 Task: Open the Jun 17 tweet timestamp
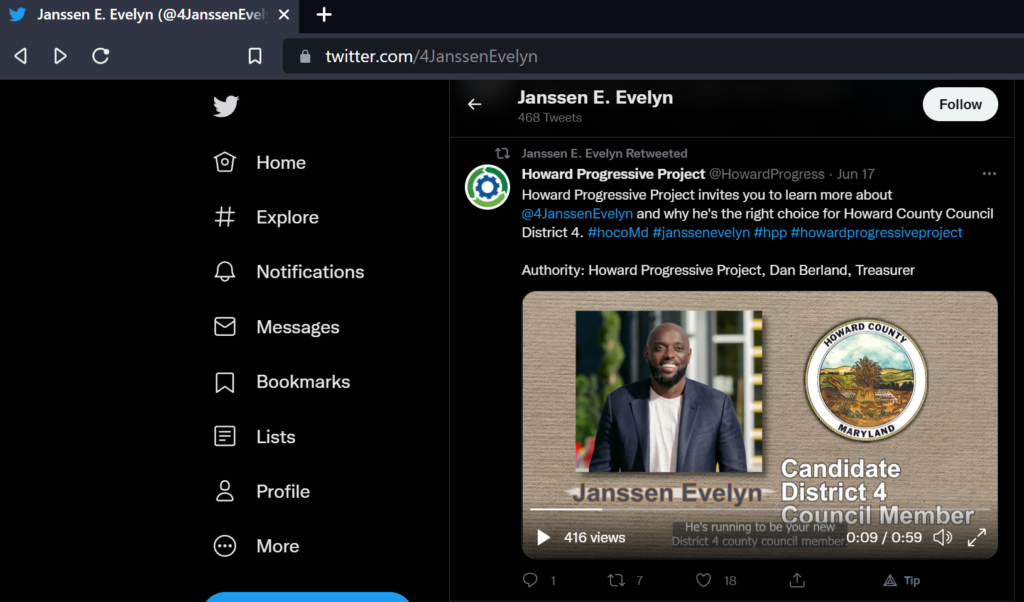coord(856,174)
